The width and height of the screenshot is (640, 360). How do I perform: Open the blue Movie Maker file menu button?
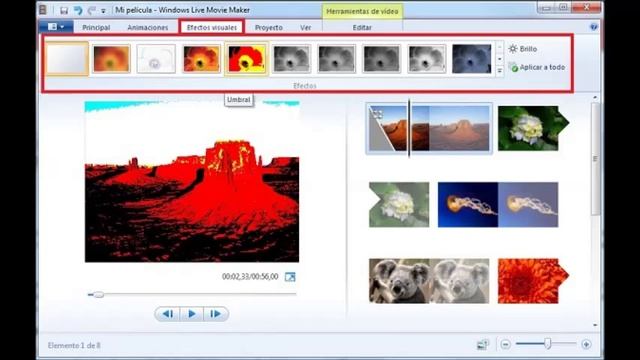[56, 27]
